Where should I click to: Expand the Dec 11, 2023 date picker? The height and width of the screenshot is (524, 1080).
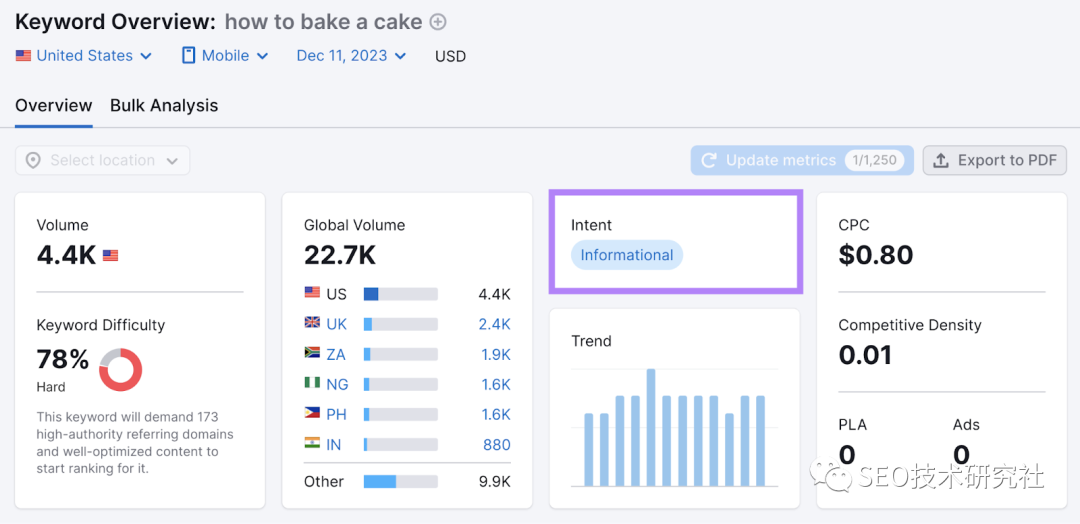point(351,56)
